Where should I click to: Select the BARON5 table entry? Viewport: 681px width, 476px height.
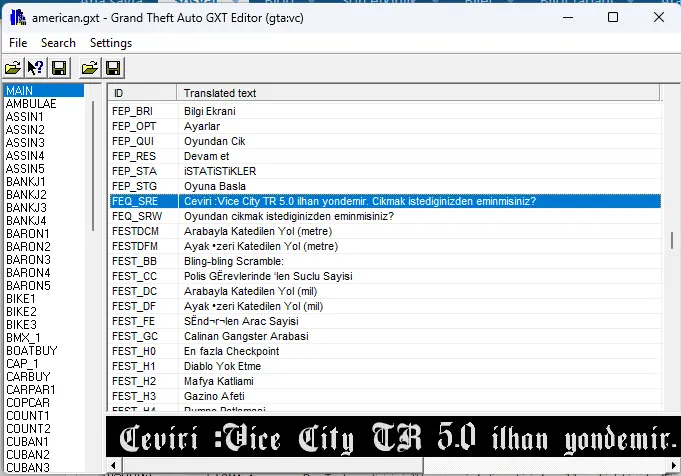pos(28,285)
